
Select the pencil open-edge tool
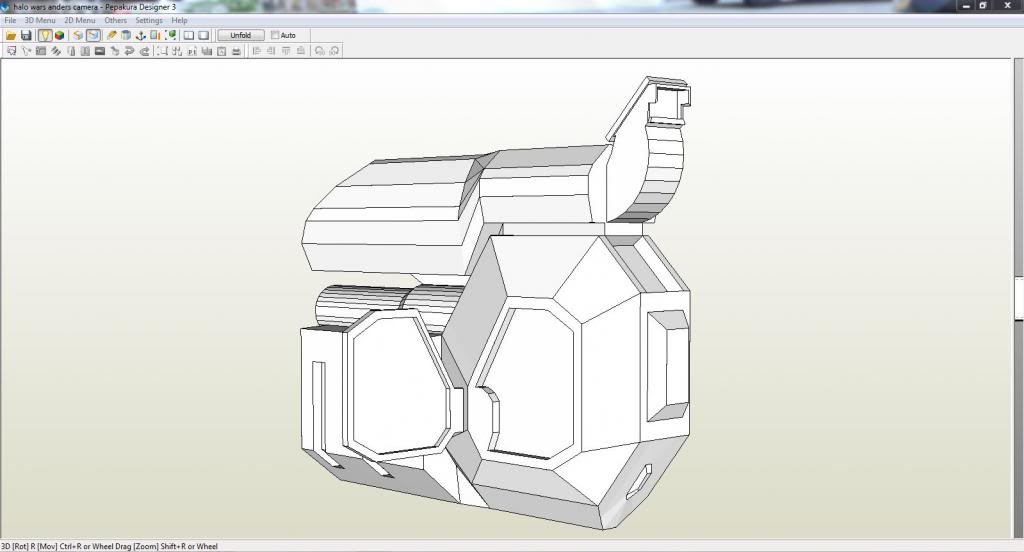click(x=111, y=35)
